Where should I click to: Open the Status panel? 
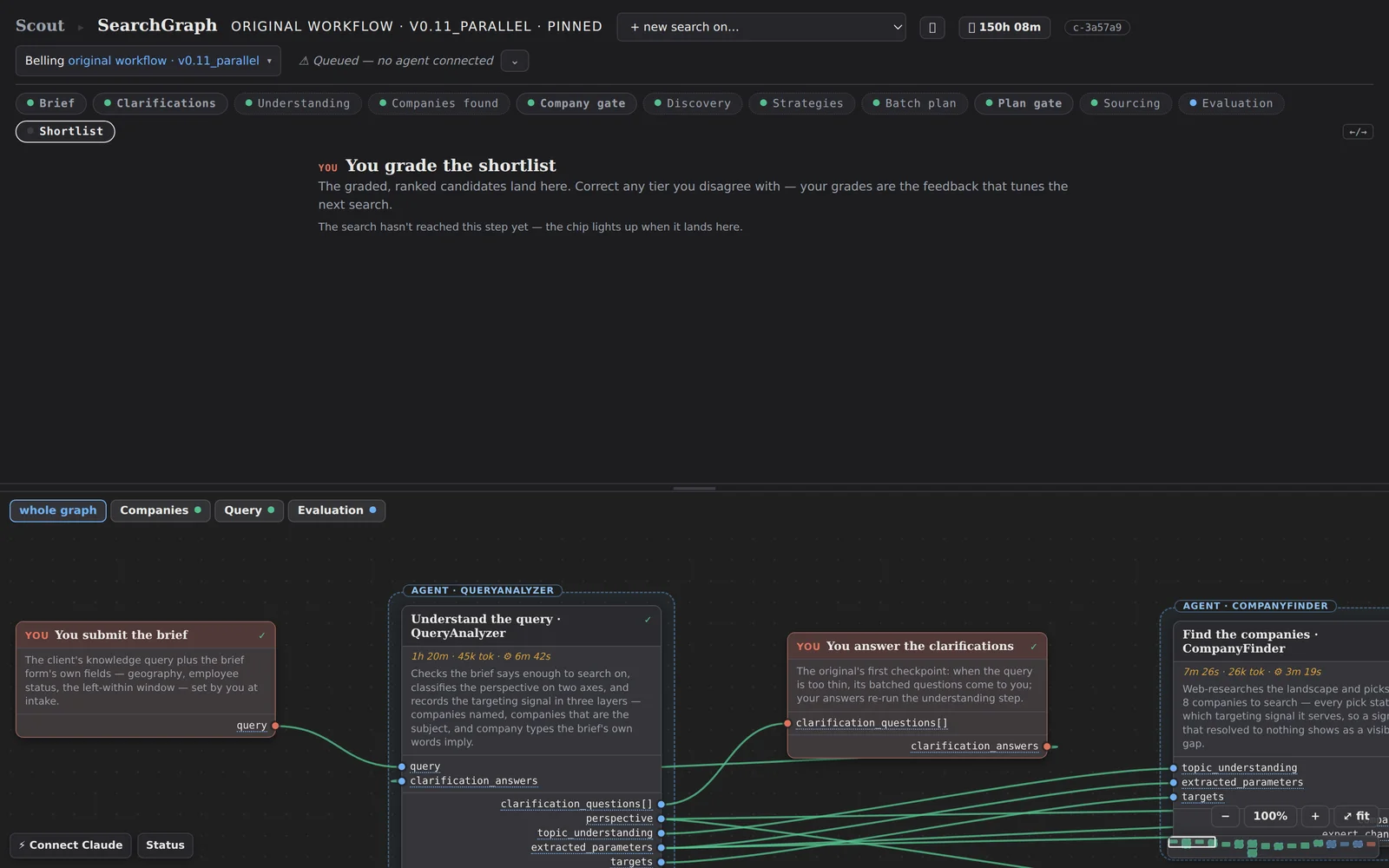point(165,845)
